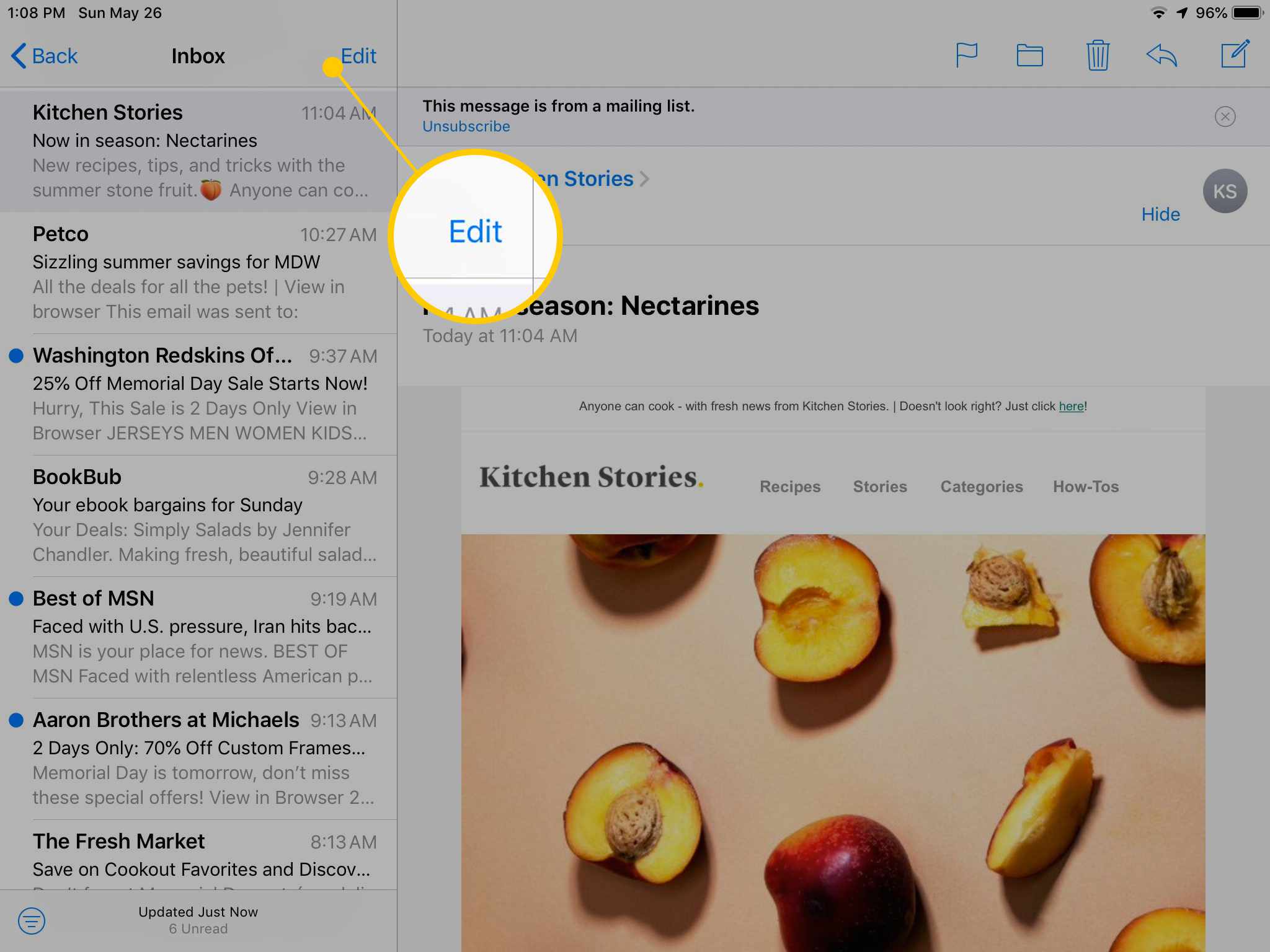Open the BookBub ebook bargains email
1270x952 pixels.
point(198,516)
